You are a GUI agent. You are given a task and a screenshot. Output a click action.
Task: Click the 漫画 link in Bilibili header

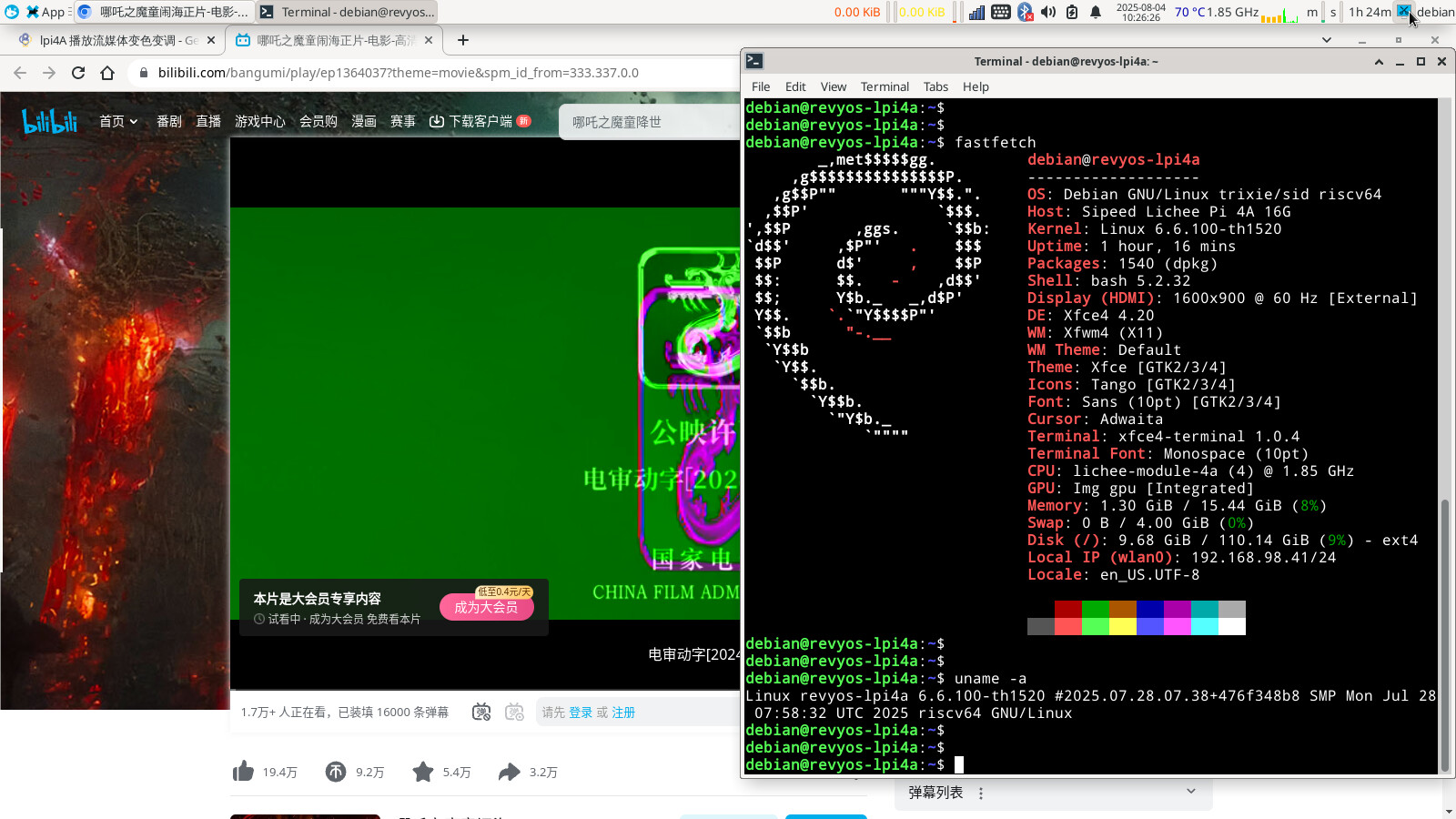(x=364, y=121)
